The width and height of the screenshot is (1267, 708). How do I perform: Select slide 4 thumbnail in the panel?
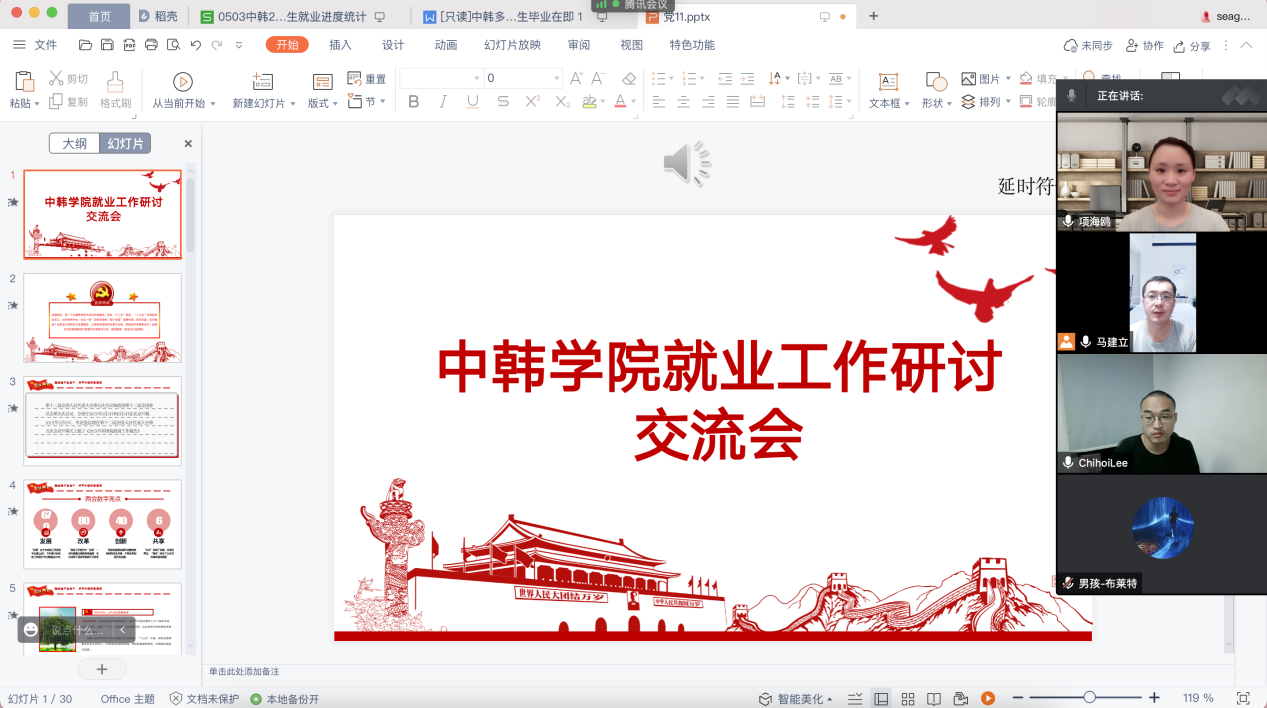click(102, 523)
